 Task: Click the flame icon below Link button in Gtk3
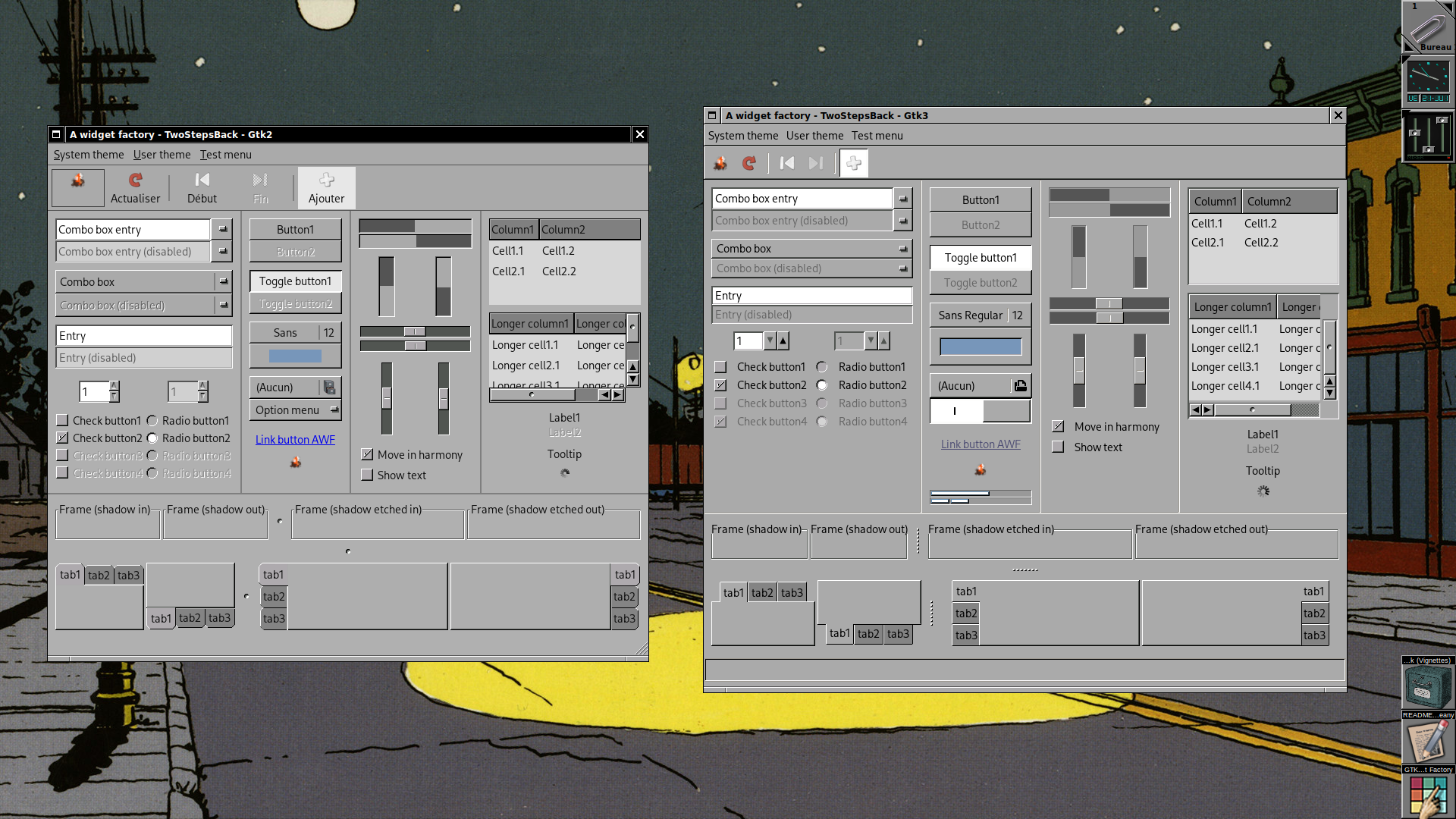981,470
